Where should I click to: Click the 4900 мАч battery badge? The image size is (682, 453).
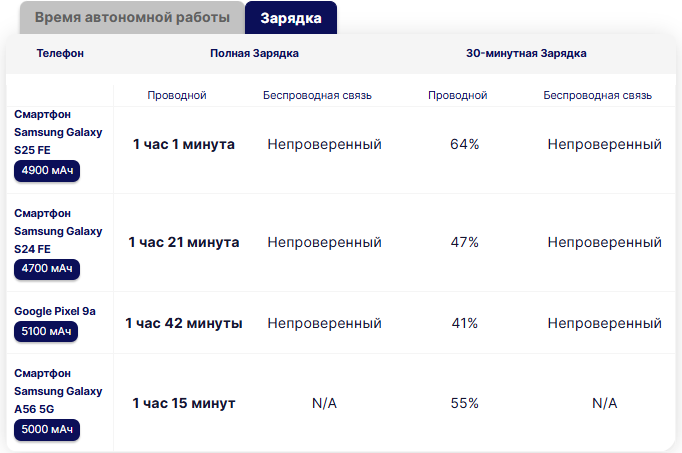[x=47, y=171]
